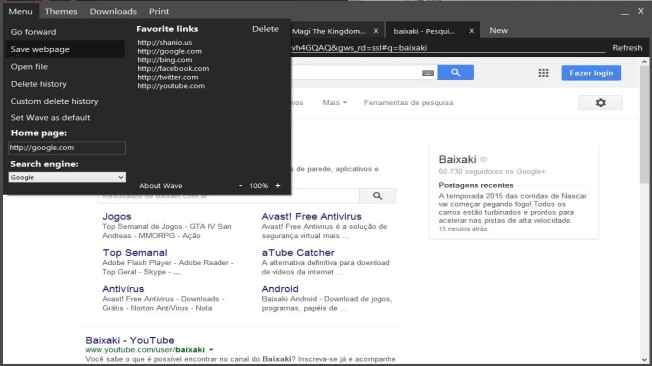Click the Fazer login button
Screen dimensions: 652x366
[x=591, y=73]
